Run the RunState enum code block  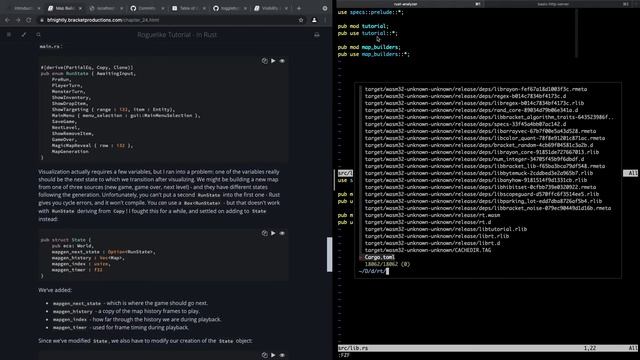coord(273,61)
